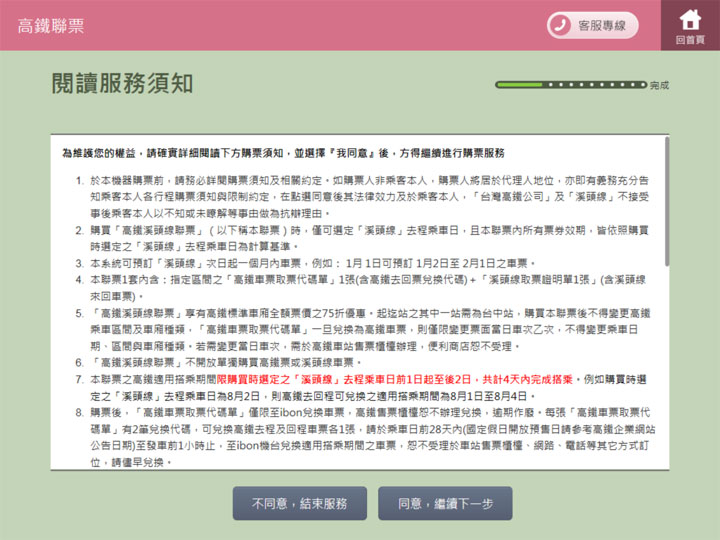Click the 閱讀服務須知 page heading
This screenshot has width=720, height=540.
pos(122,84)
